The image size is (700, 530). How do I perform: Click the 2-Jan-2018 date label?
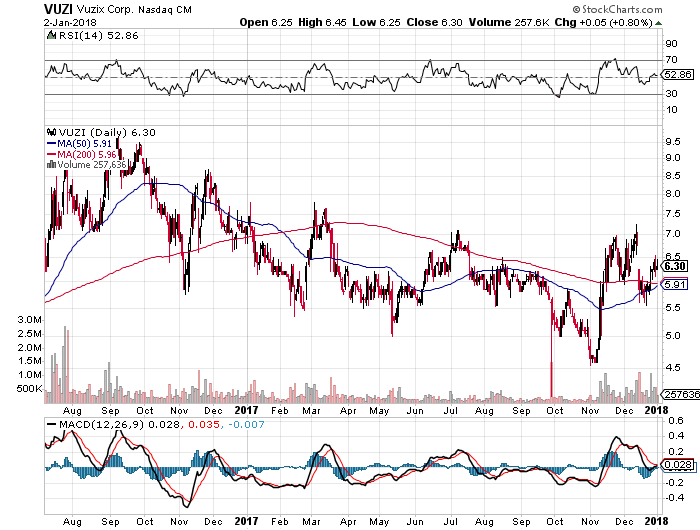[70, 22]
